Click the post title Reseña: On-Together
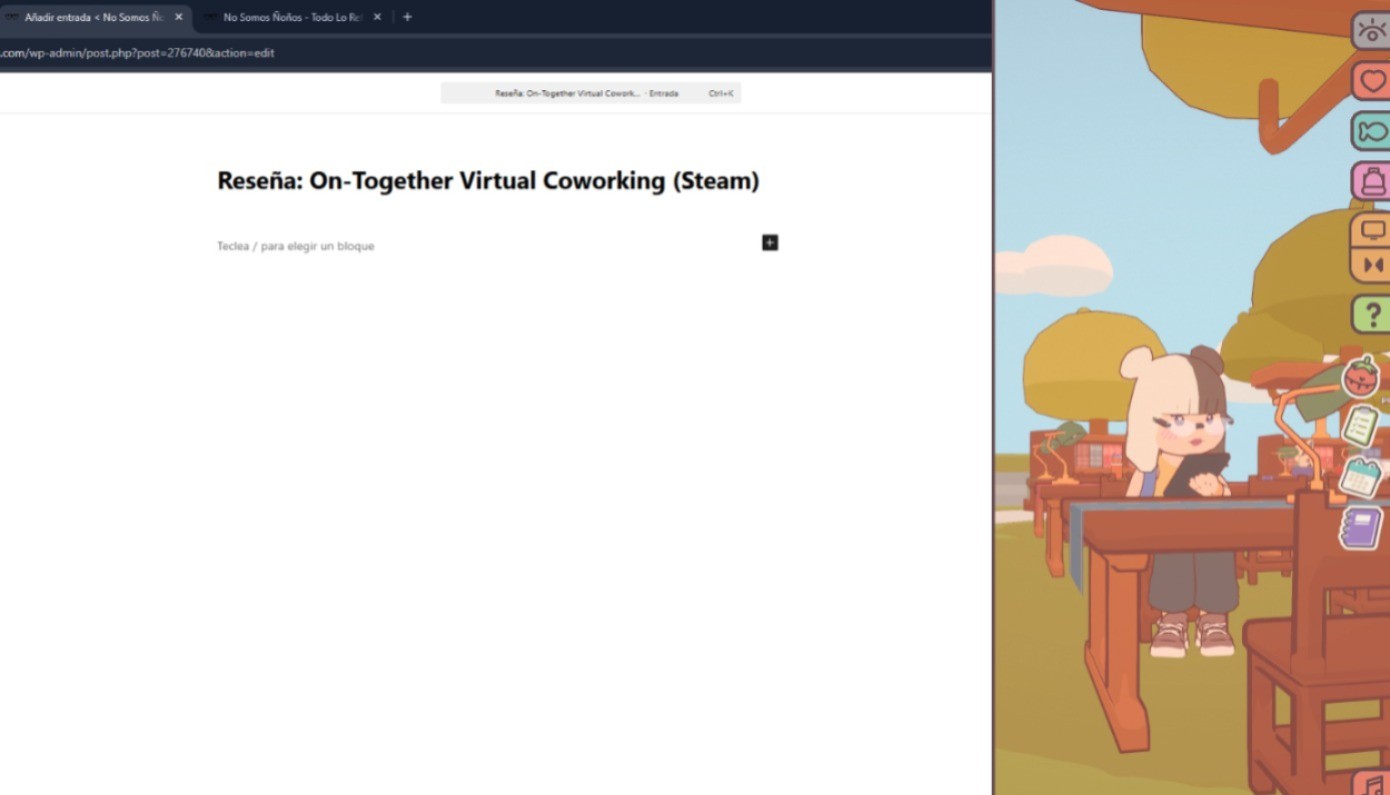This screenshot has height=795, width=1390. 487,181
